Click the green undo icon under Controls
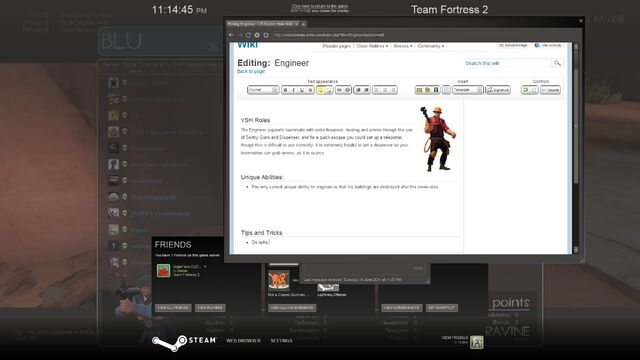Image resolution: width=640 pixels, height=360 pixels. pos(525,90)
